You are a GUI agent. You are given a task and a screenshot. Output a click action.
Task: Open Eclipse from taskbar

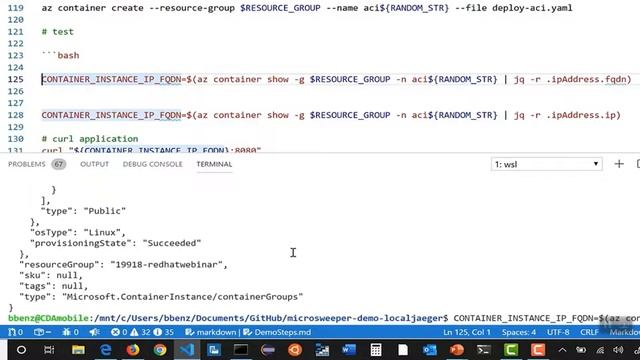tap(268, 350)
